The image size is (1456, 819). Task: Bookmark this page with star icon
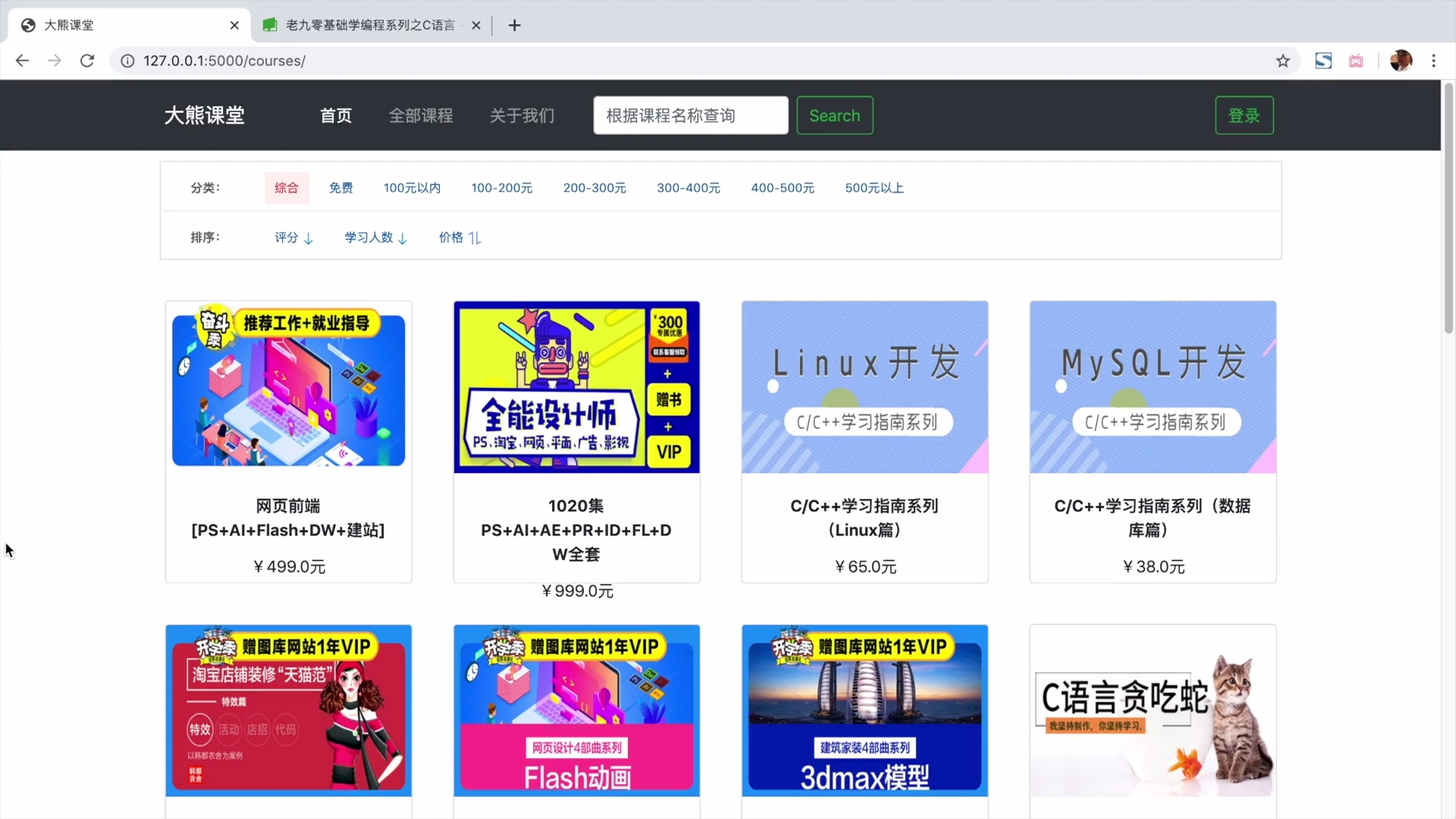click(x=1282, y=61)
